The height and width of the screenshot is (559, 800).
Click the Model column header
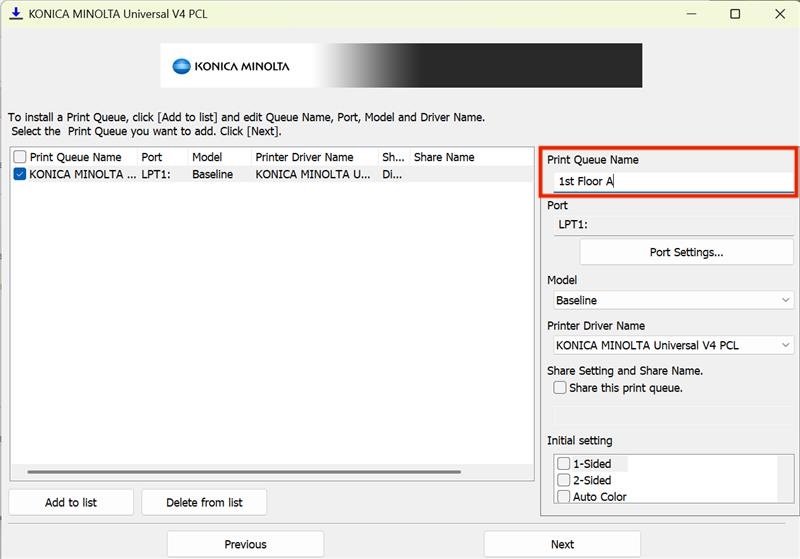point(207,157)
